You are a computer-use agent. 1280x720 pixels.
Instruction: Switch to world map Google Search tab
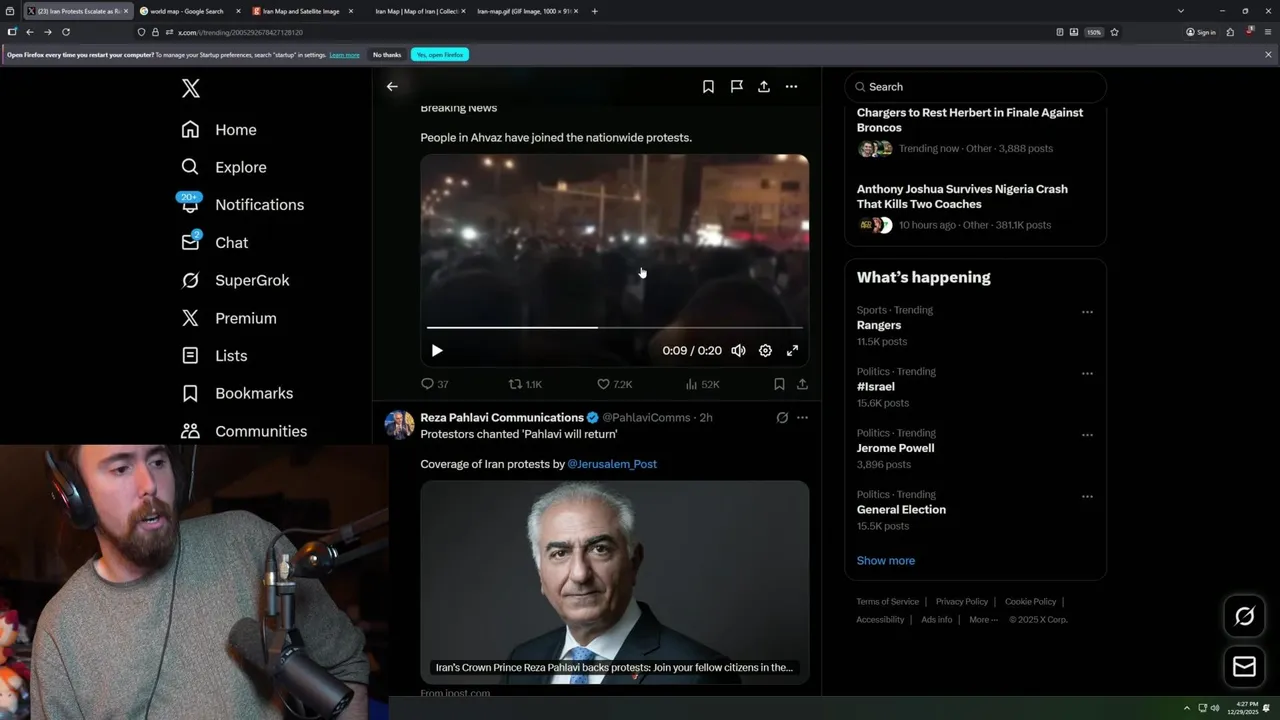(x=188, y=11)
